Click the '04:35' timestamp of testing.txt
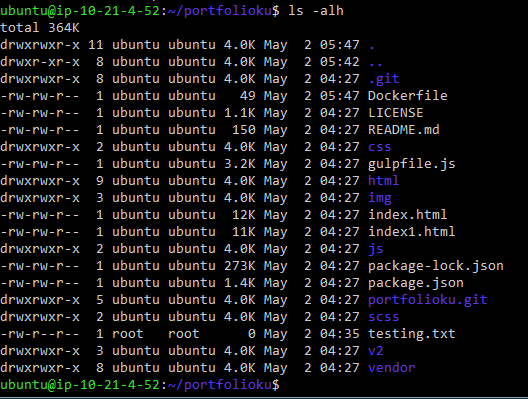Screen dimensions: 528x399 pos(339,334)
